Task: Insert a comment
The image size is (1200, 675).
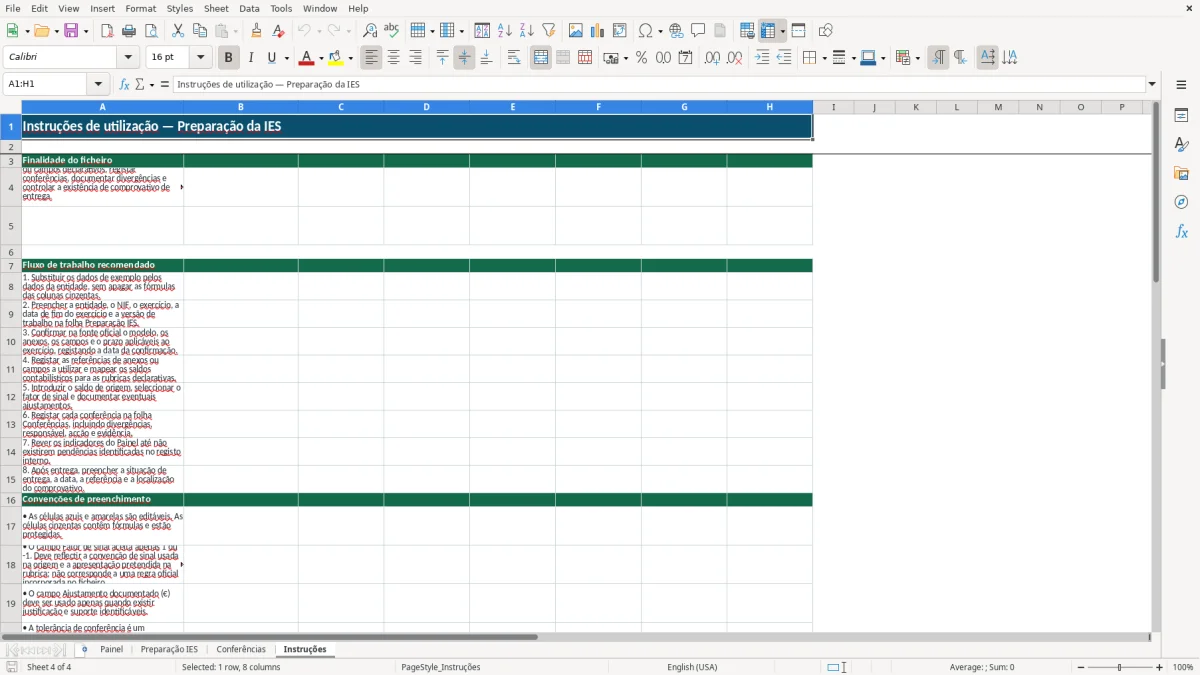Action: pos(698,31)
